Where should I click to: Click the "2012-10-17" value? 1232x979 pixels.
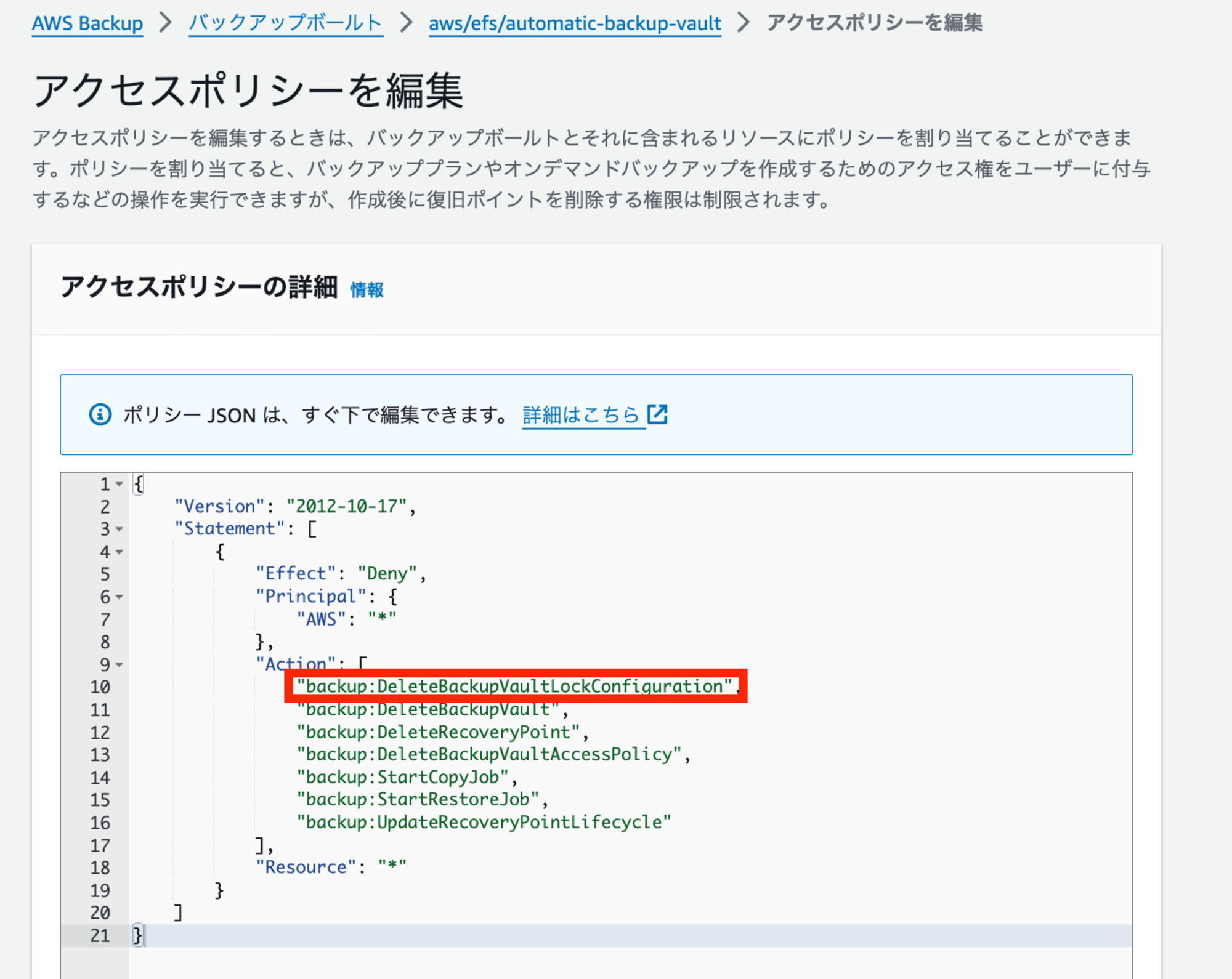tap(346, 506)
